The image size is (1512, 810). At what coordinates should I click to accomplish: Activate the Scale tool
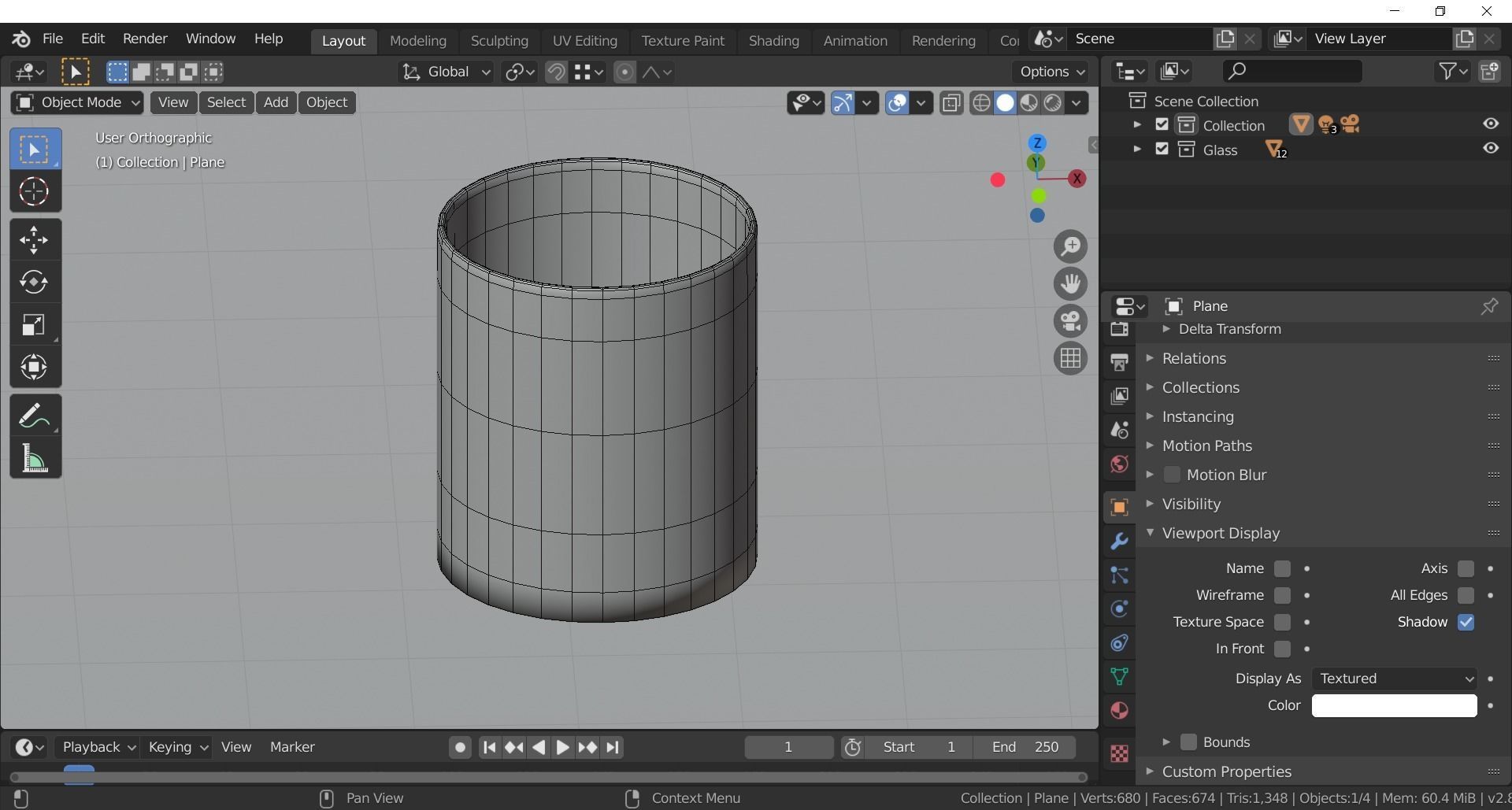[x=35, y=325]
